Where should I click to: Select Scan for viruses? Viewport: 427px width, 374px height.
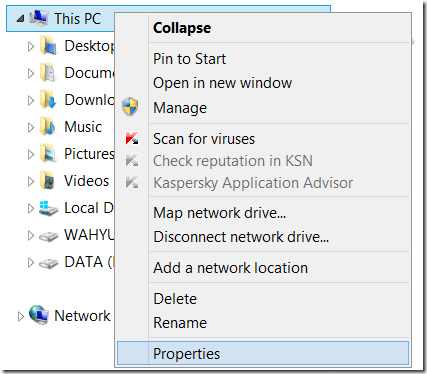(263, 139)
